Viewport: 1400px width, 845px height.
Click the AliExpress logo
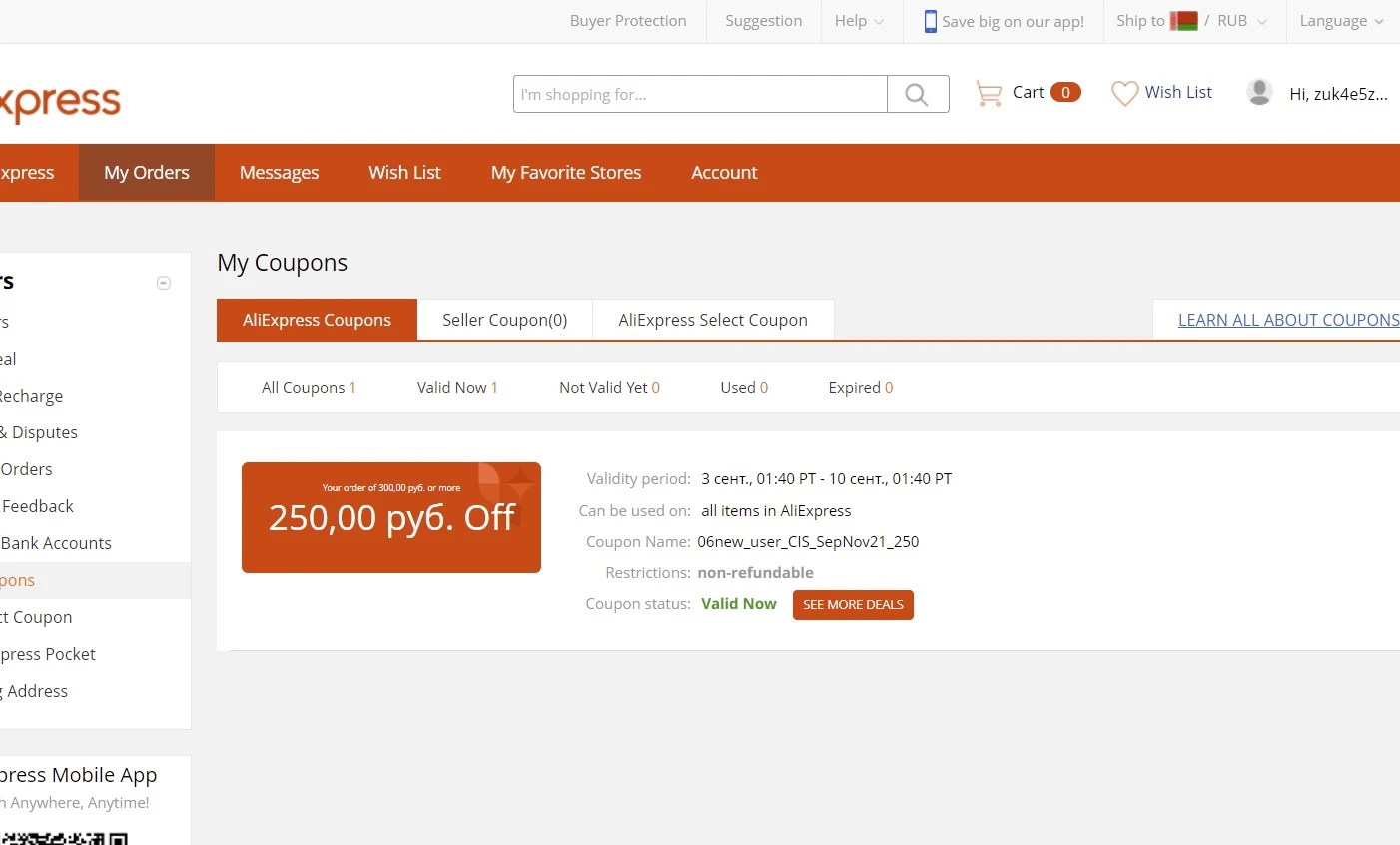point(60,102)
